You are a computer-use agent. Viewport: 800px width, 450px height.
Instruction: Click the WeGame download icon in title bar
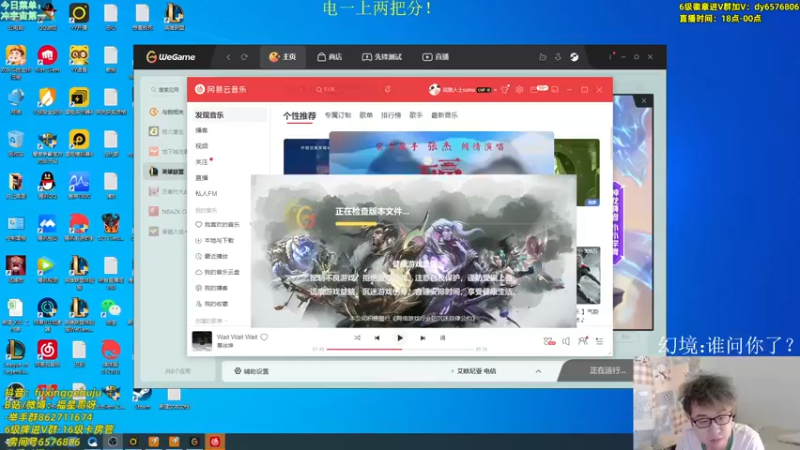(558, 57)
